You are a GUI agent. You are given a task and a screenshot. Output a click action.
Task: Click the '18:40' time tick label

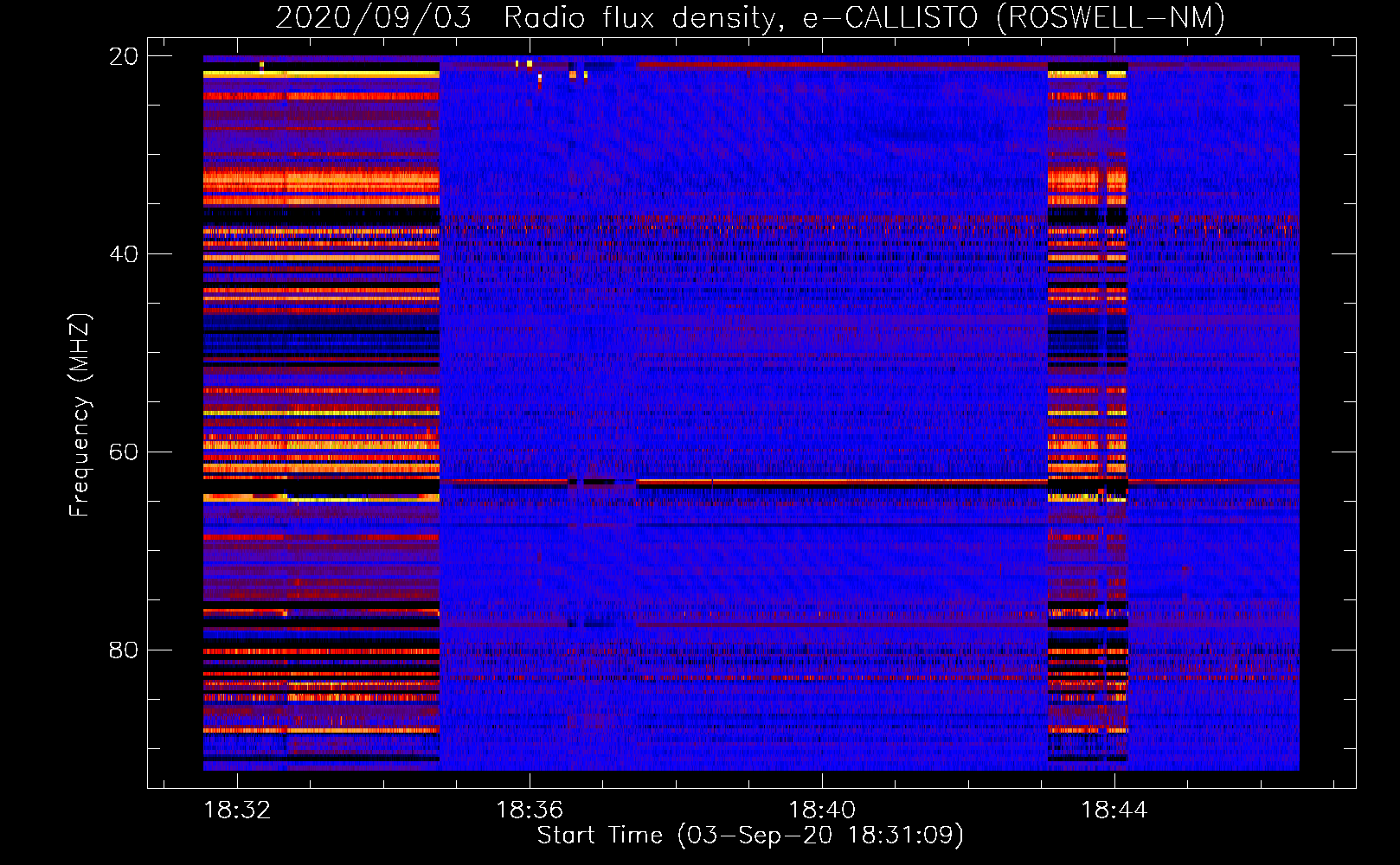822,811
